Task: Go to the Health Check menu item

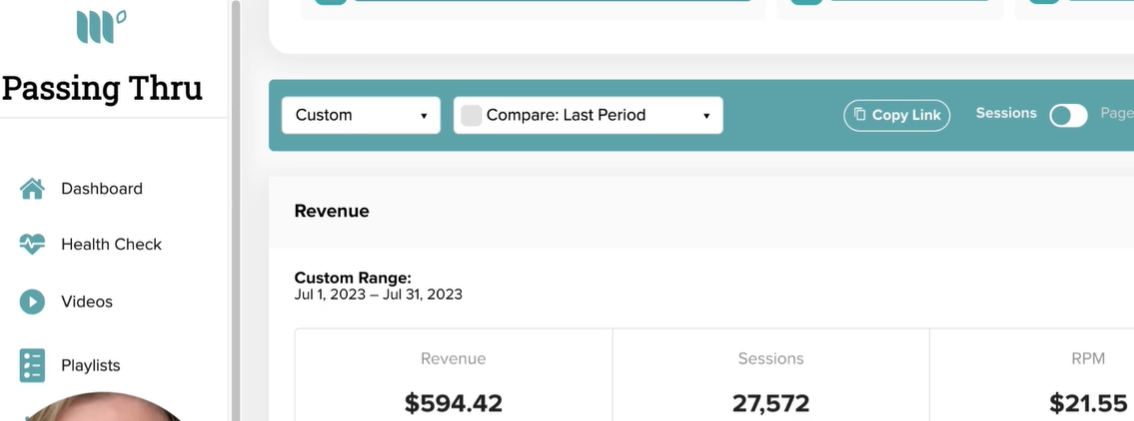Action: click(x=111, y=244)
